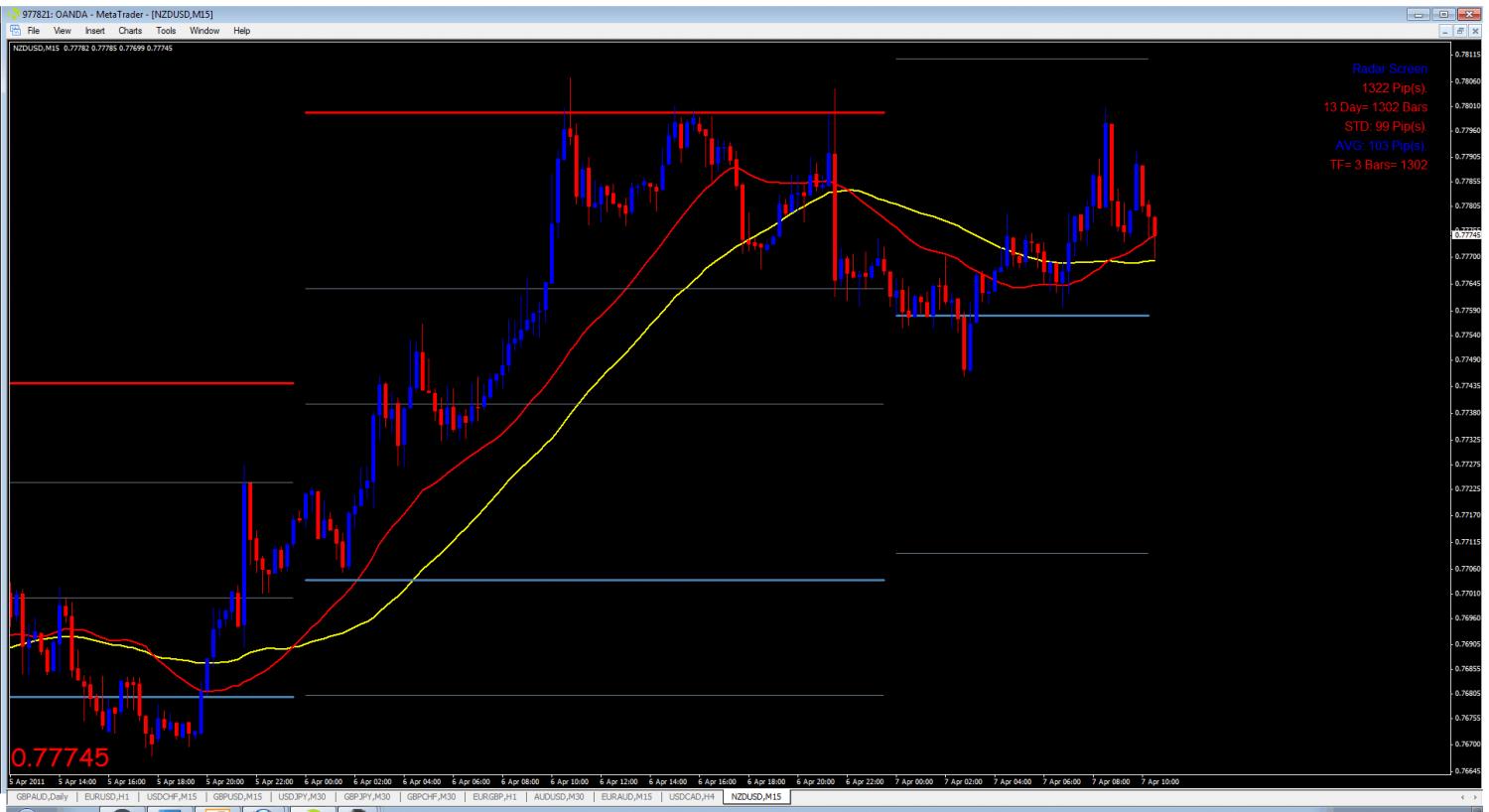The height and width of the screenshot is (812, 1489).
Task: Switch to the USDCHF,M15 chart tab
Action: [x=171, y=796]
